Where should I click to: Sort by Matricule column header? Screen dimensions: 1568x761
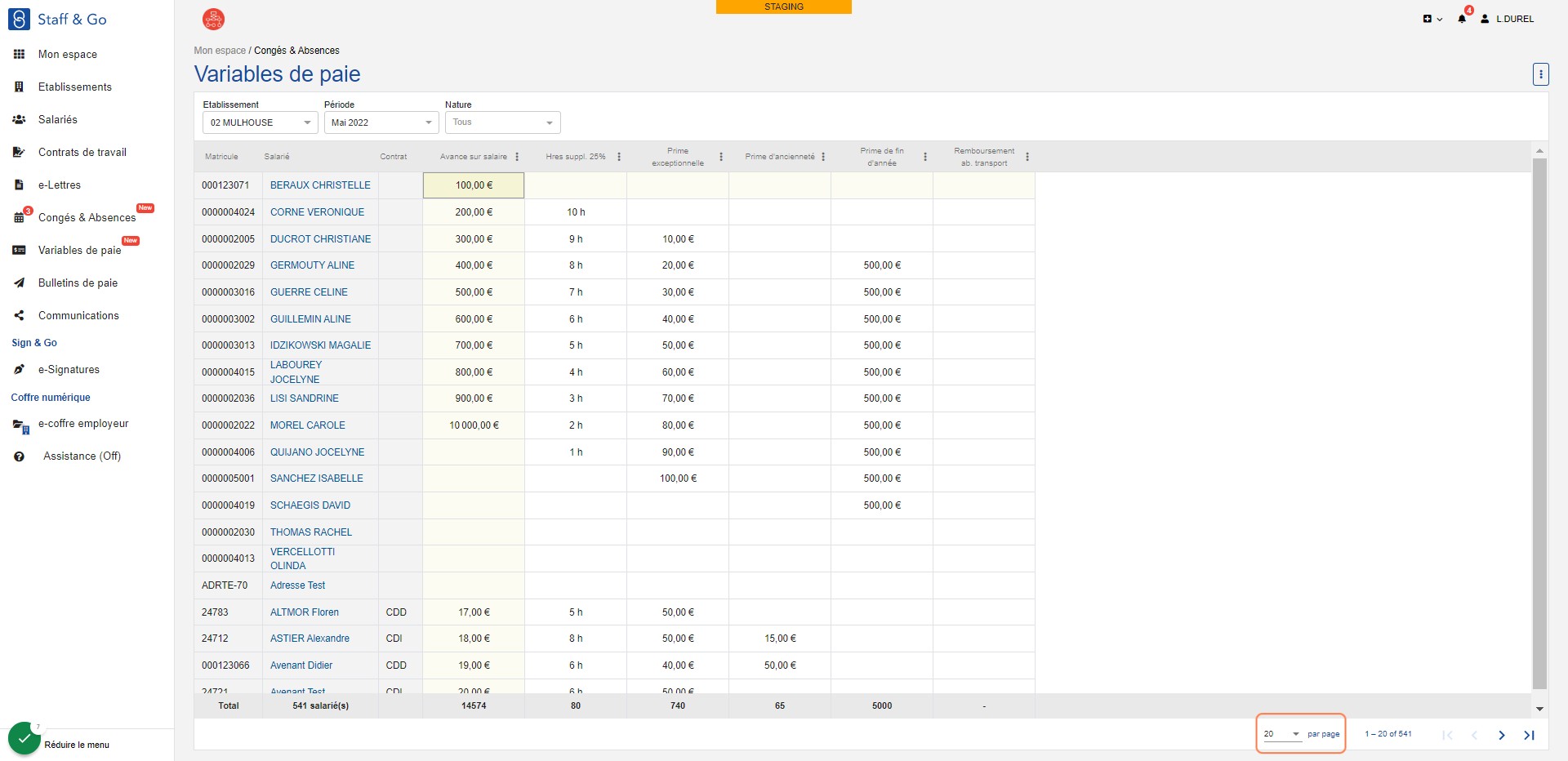(x=221, y=157)
